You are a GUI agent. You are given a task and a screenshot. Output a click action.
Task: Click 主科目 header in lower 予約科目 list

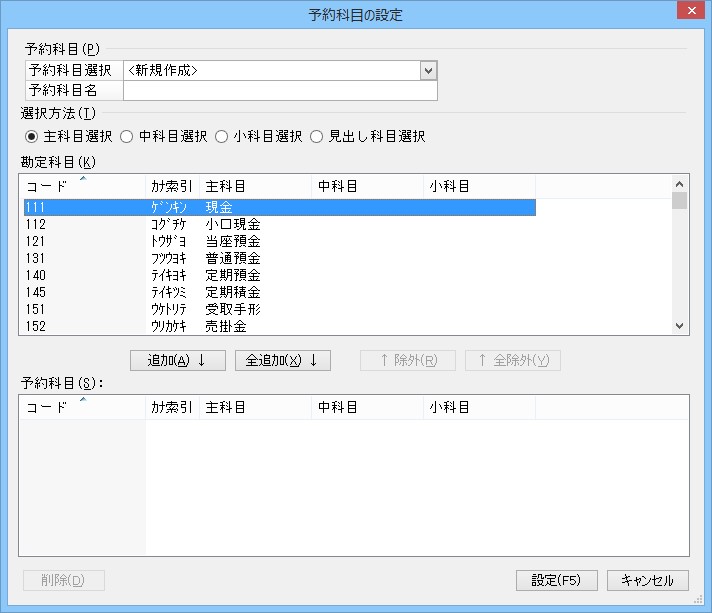pos(255,407)
